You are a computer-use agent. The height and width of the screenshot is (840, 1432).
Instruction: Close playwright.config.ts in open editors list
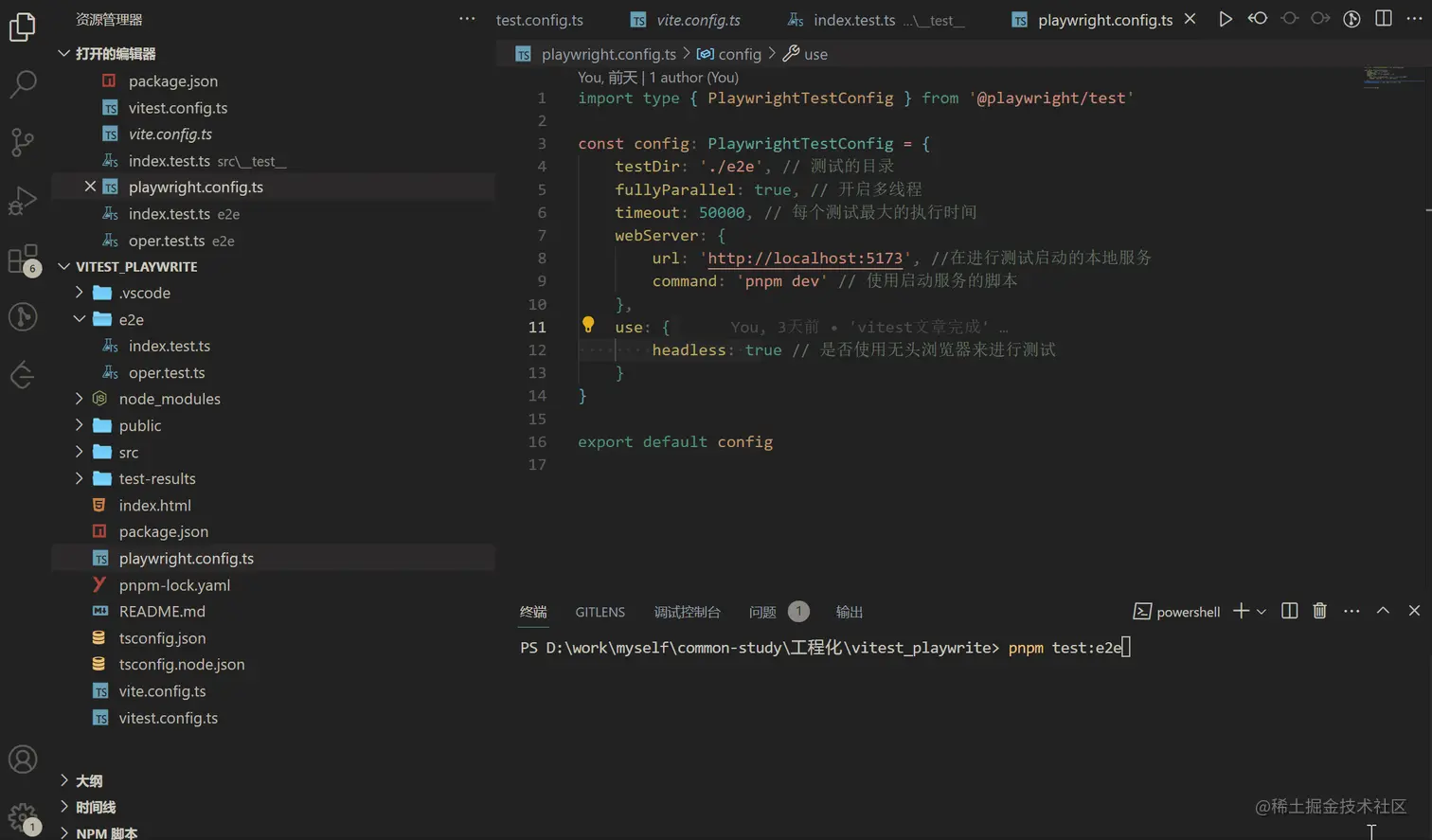90,187
